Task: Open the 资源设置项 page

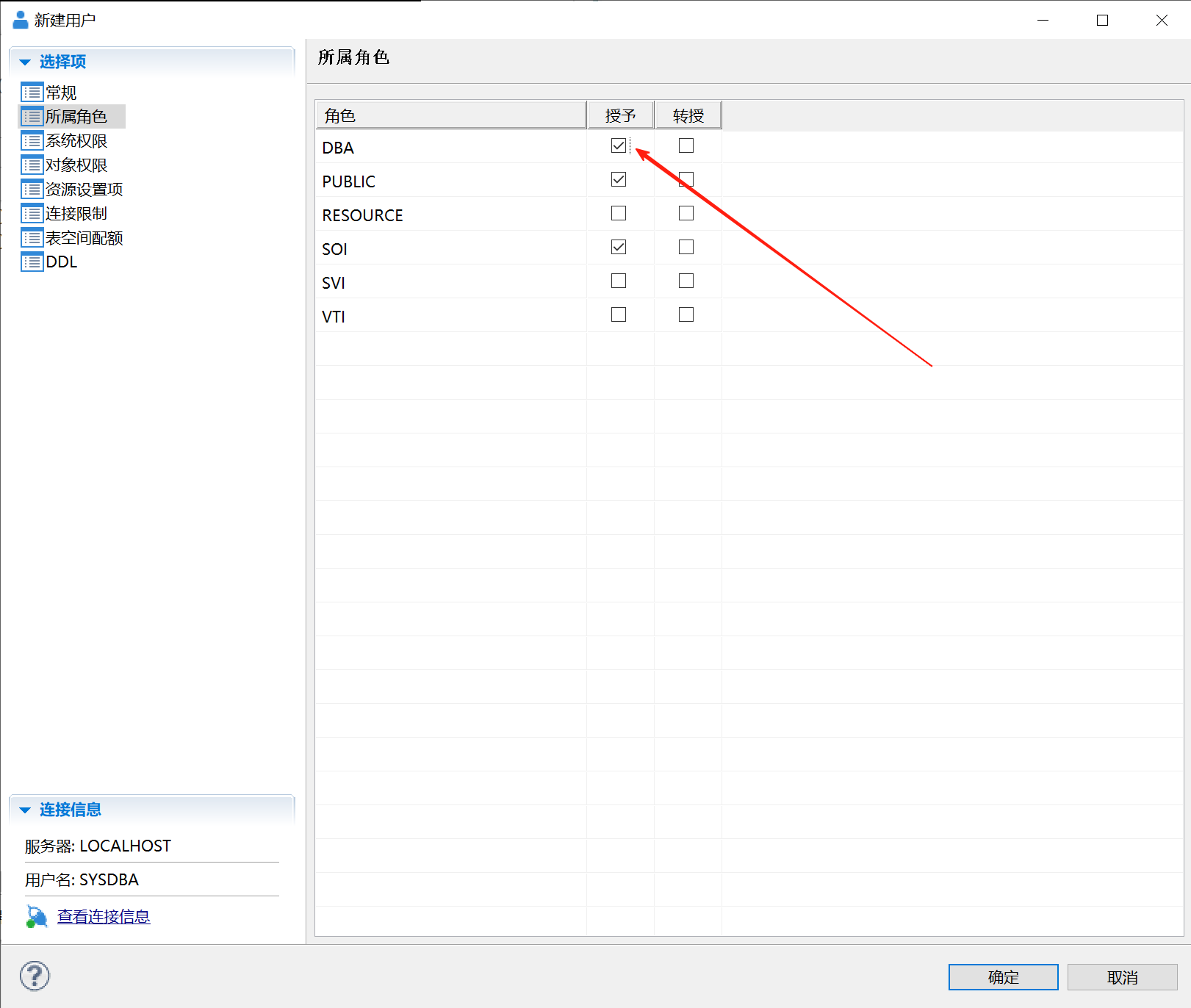Action: coord(84,190)
